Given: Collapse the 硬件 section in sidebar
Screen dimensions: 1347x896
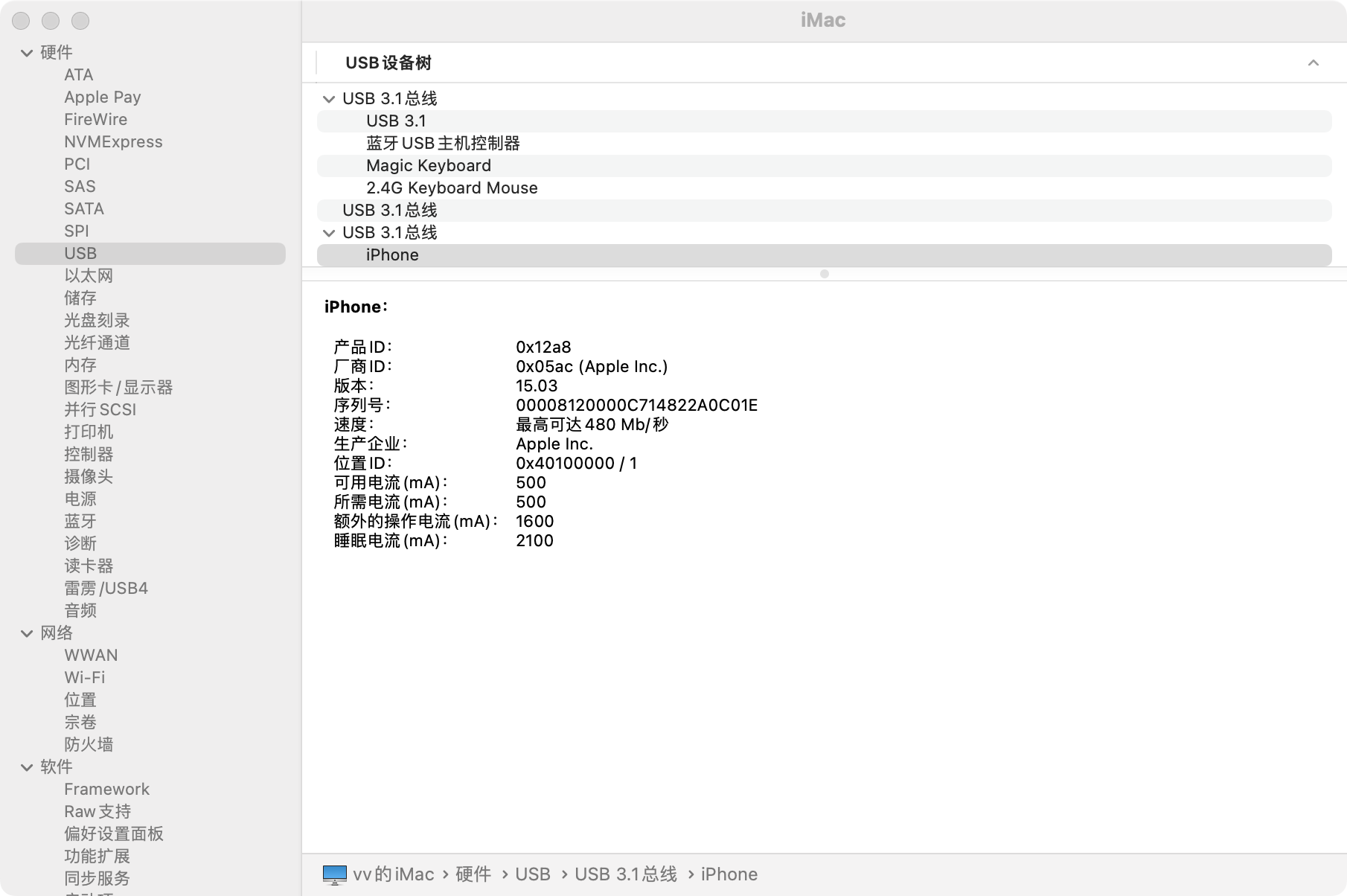Looking at the screenshot, I should pos(27,53).
